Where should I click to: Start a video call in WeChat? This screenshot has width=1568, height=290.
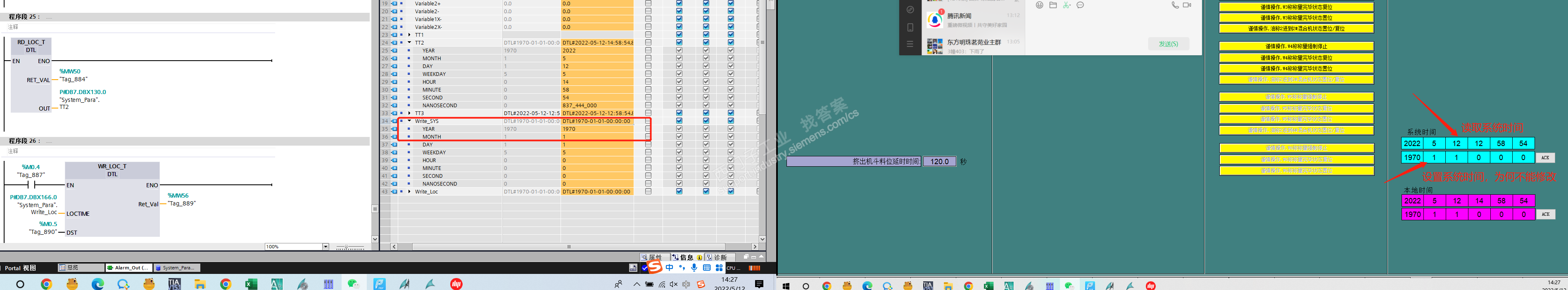click(1187, 5)
